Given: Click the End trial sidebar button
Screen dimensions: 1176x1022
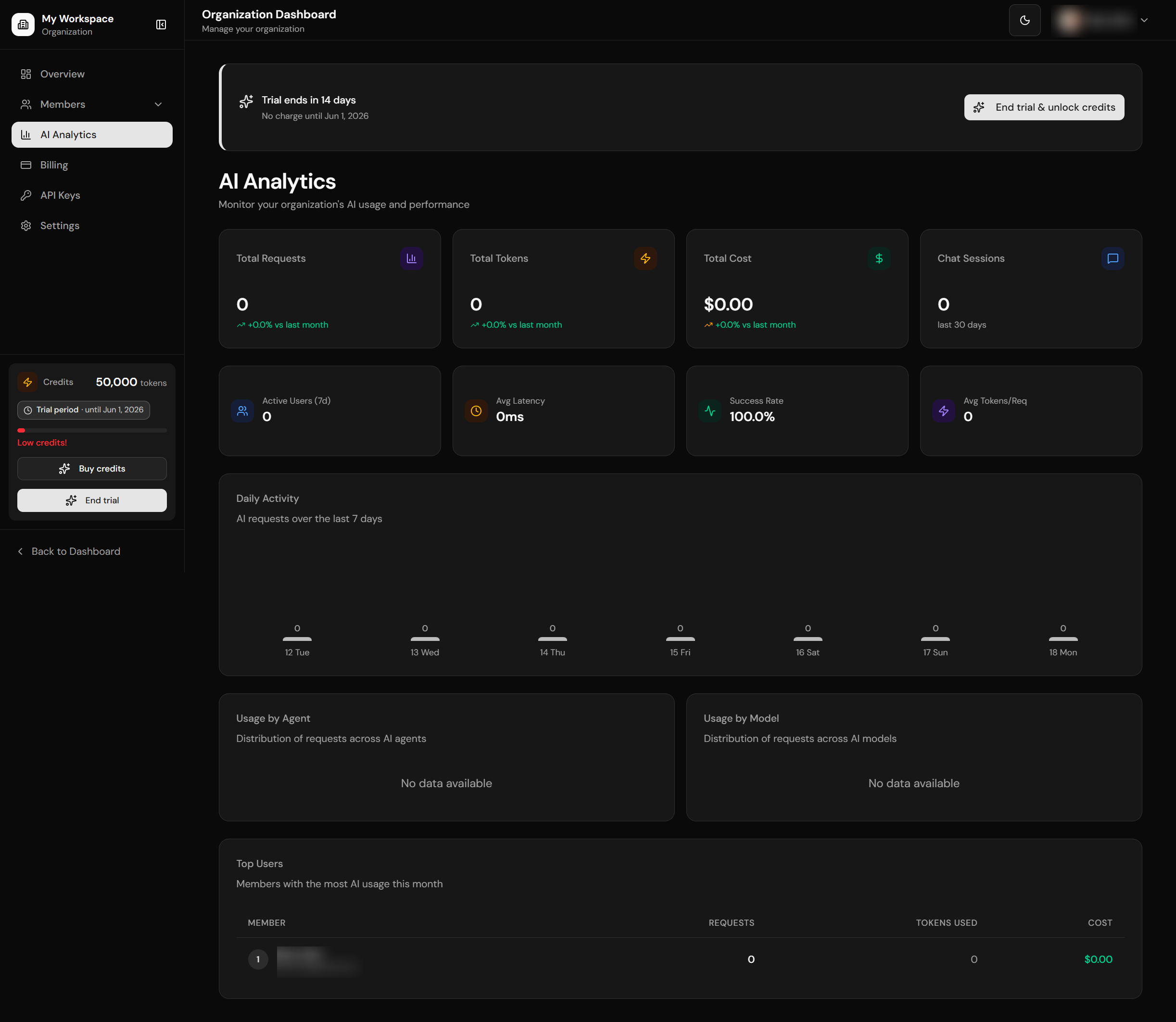Looking at the screenshot, I should point(92,500).
